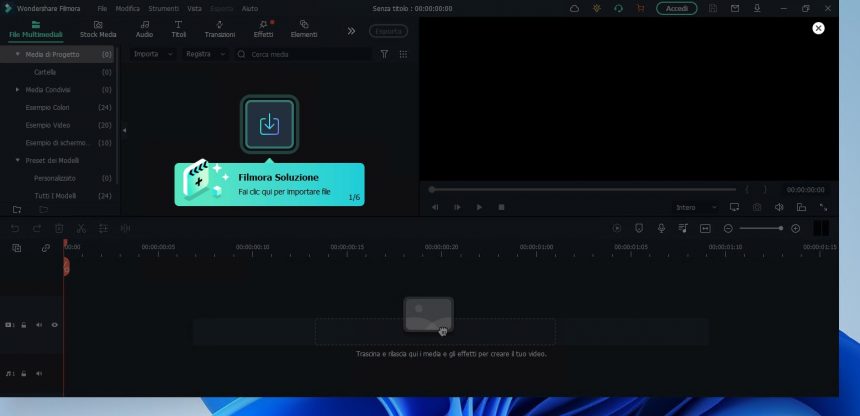Open the Modifica menu
The image size is (860, 416).
click(x=127, y=9)
